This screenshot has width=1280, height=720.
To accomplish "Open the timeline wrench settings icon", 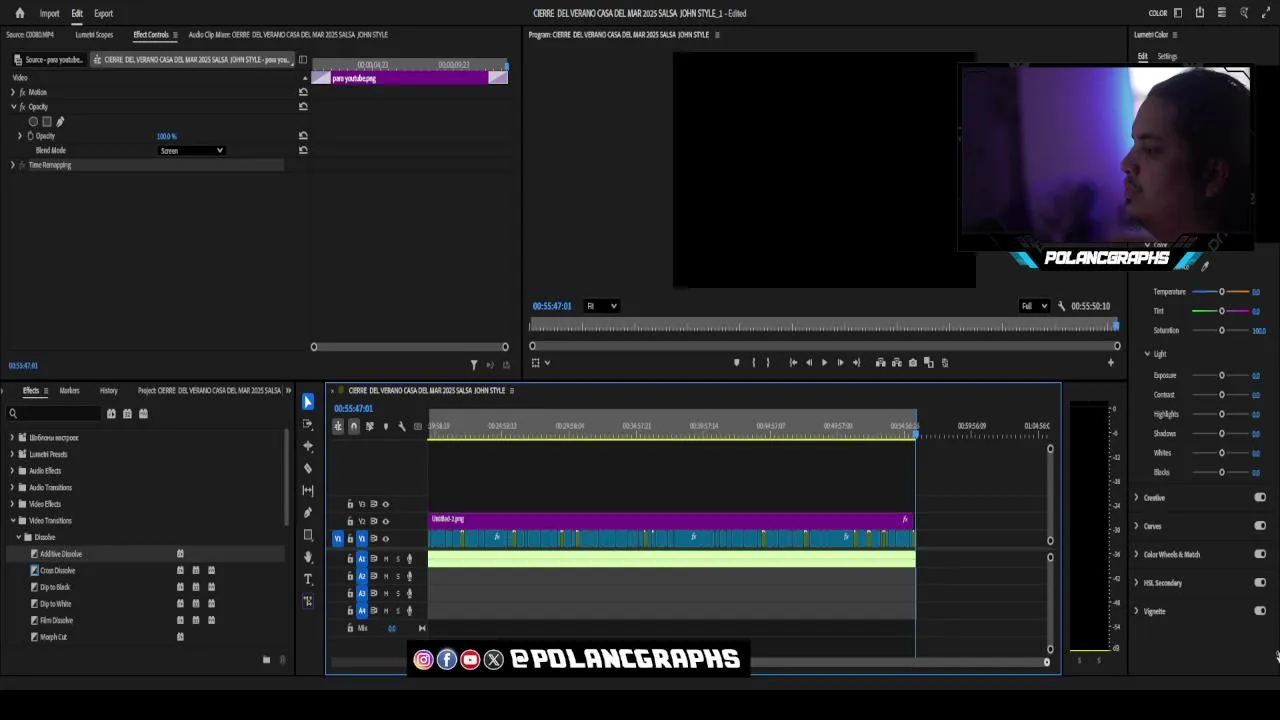I will (402, 426).
